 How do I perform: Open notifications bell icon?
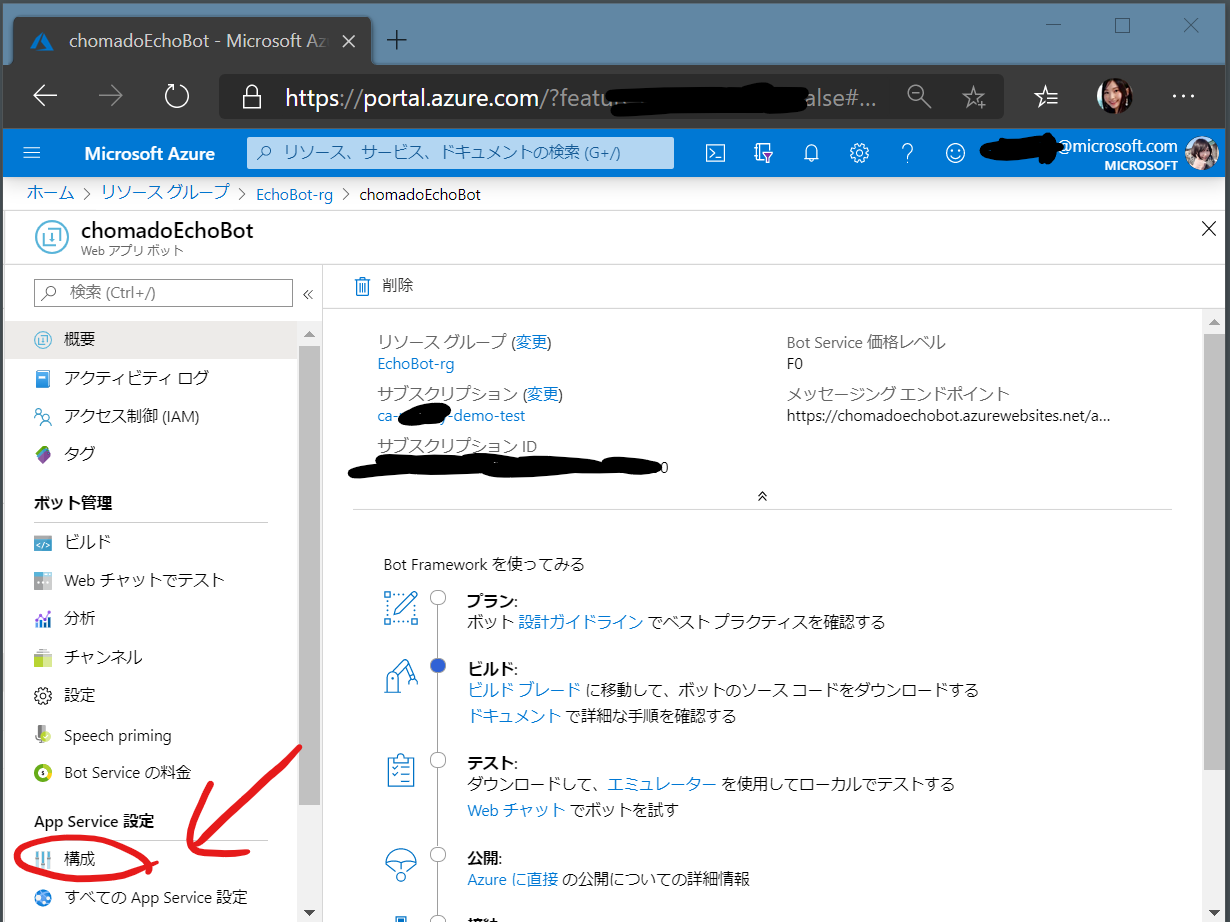811,153
